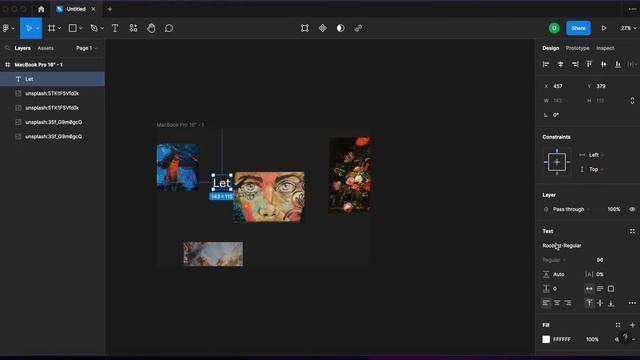640x360 pixels.
Task: Select the Pen tool
Action: pyautogui.click(x=94, y=28)
